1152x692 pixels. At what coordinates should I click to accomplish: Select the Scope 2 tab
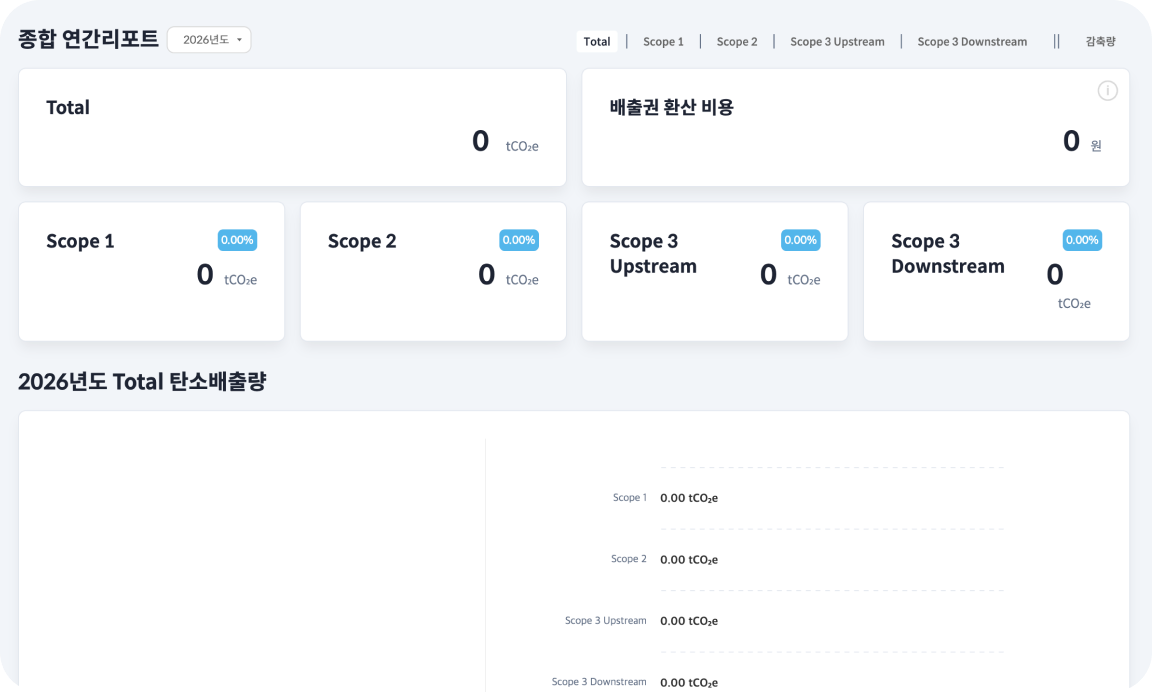pos(737,41)
